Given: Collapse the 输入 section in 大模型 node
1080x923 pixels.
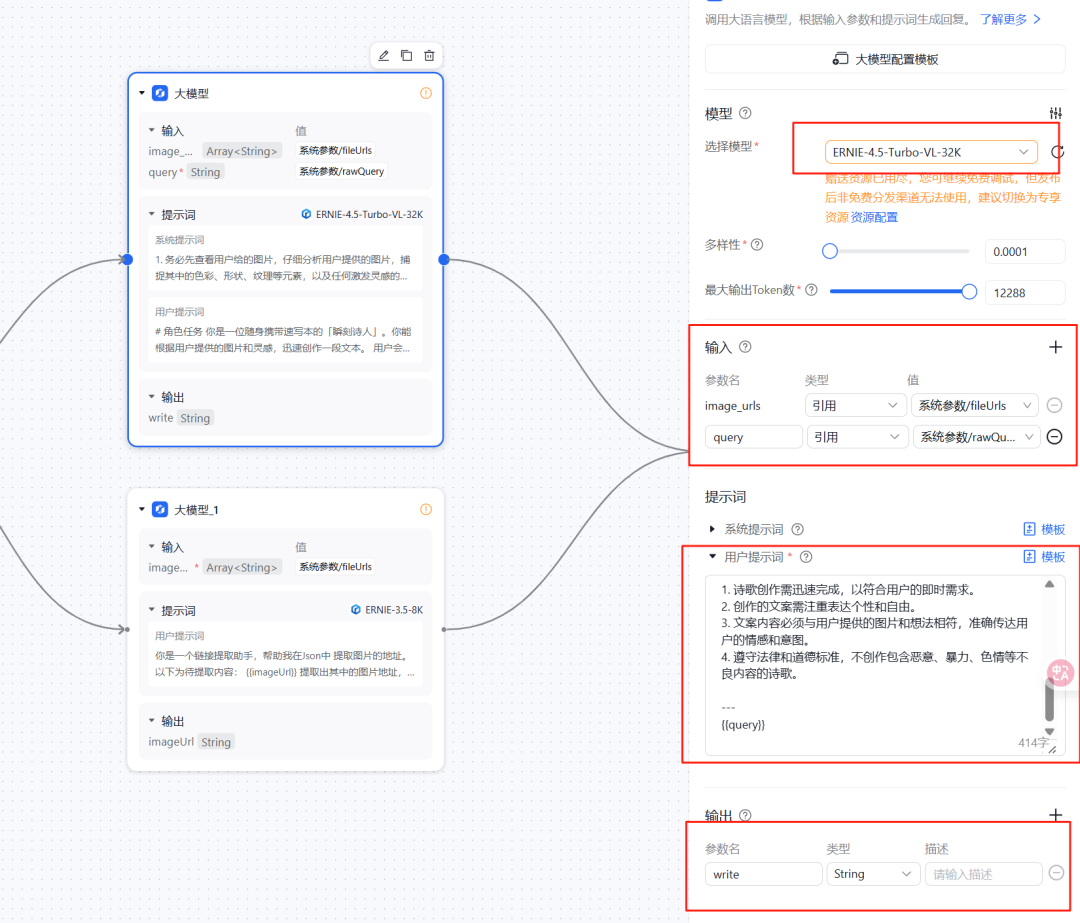Looking at the screenshot, I should tap(152, 130).
